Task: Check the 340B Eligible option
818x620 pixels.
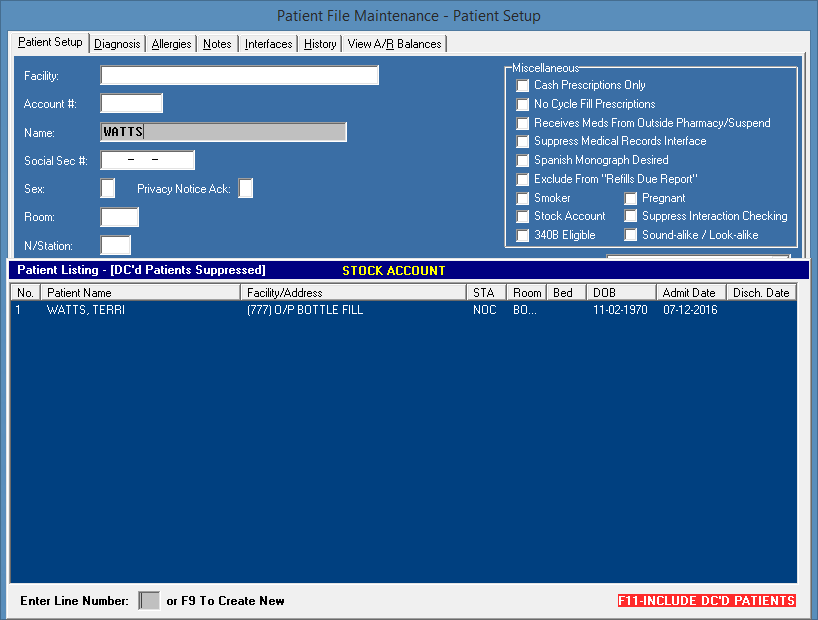Action: click(x=523, y=235)
